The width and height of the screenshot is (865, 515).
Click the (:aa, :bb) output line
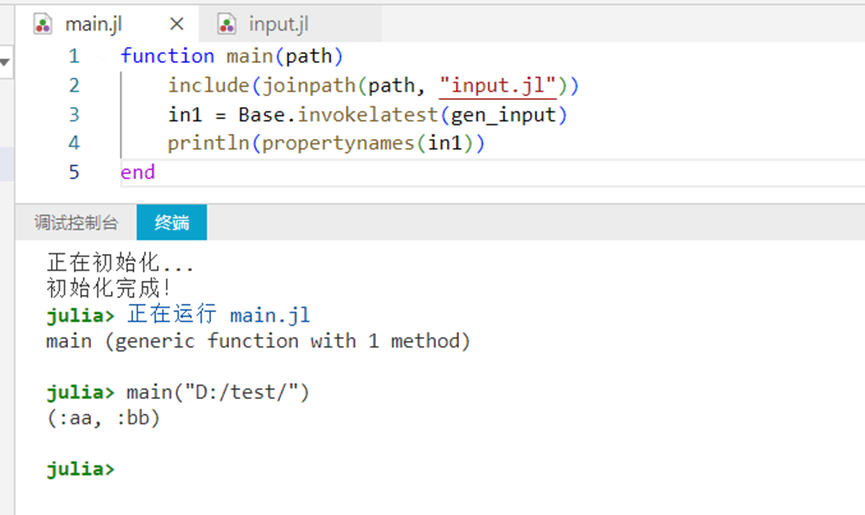click(104, 418)
